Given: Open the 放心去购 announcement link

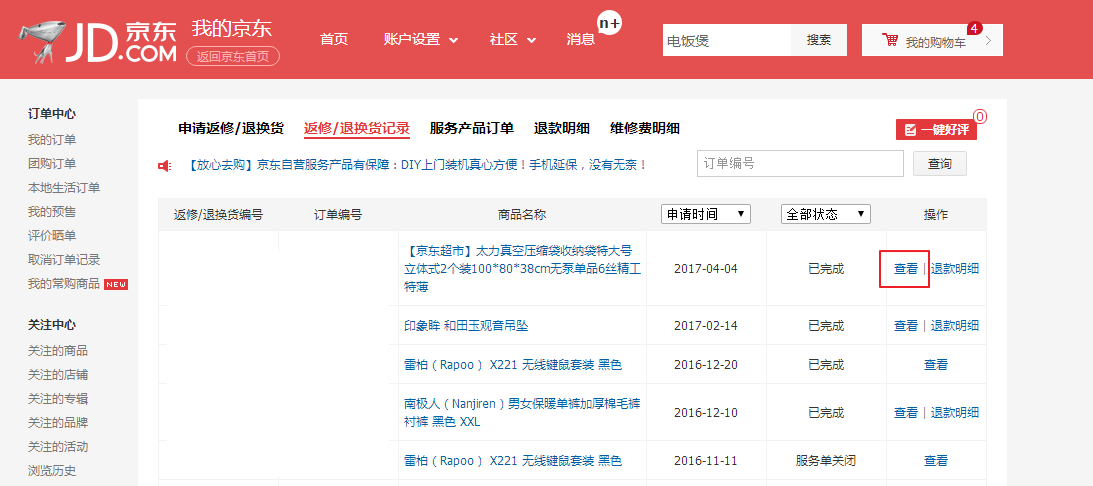Looking at the screenshot, I should point(418,165).
